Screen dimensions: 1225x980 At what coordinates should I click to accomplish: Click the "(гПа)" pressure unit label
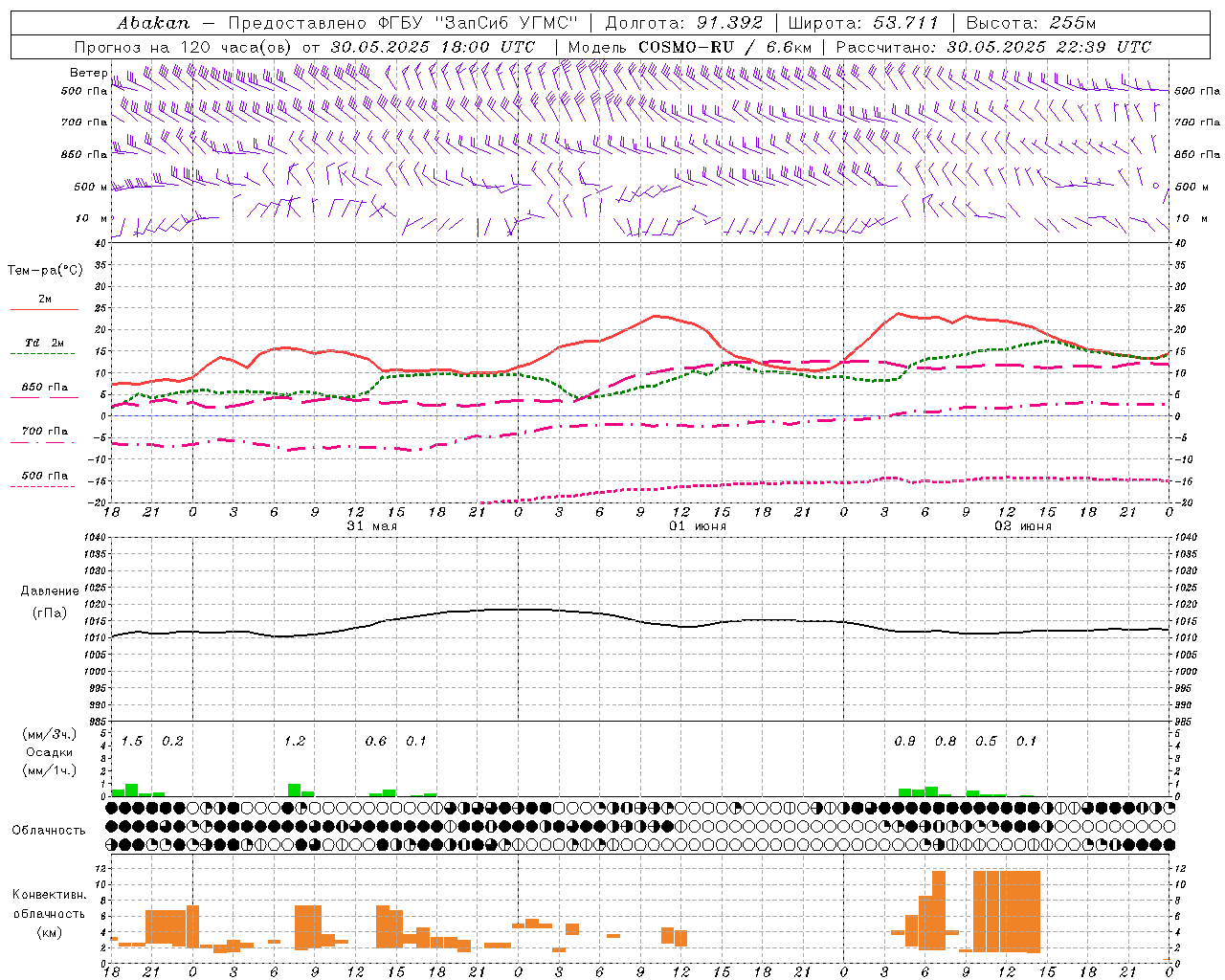50,612
